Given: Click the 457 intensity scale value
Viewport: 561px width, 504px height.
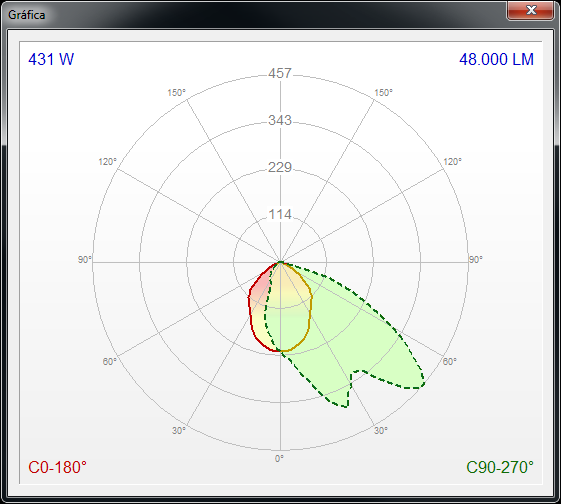Looking at the screenshot, I should (280, 73).
